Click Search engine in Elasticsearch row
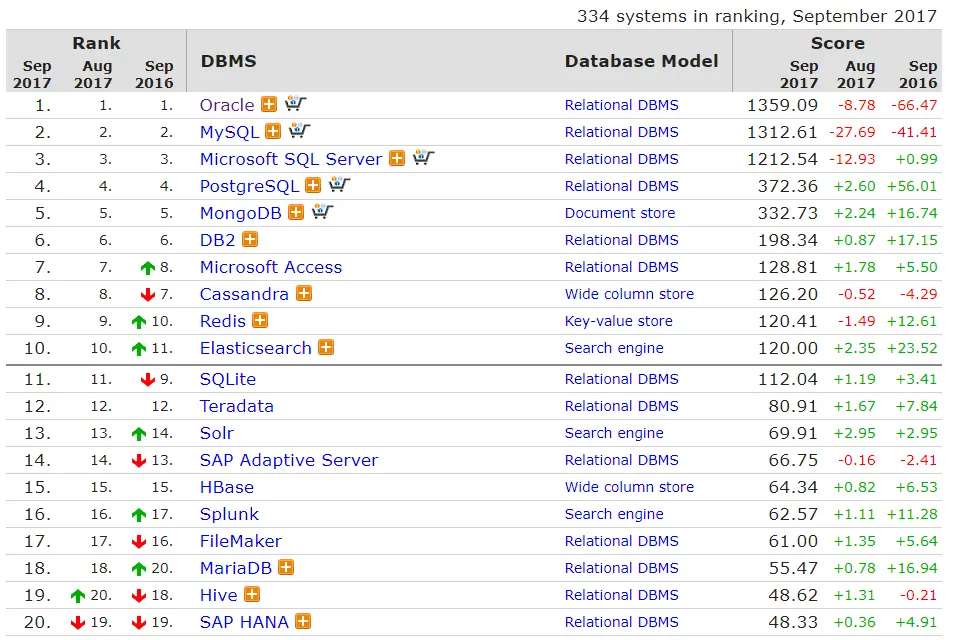 (614, 348)
